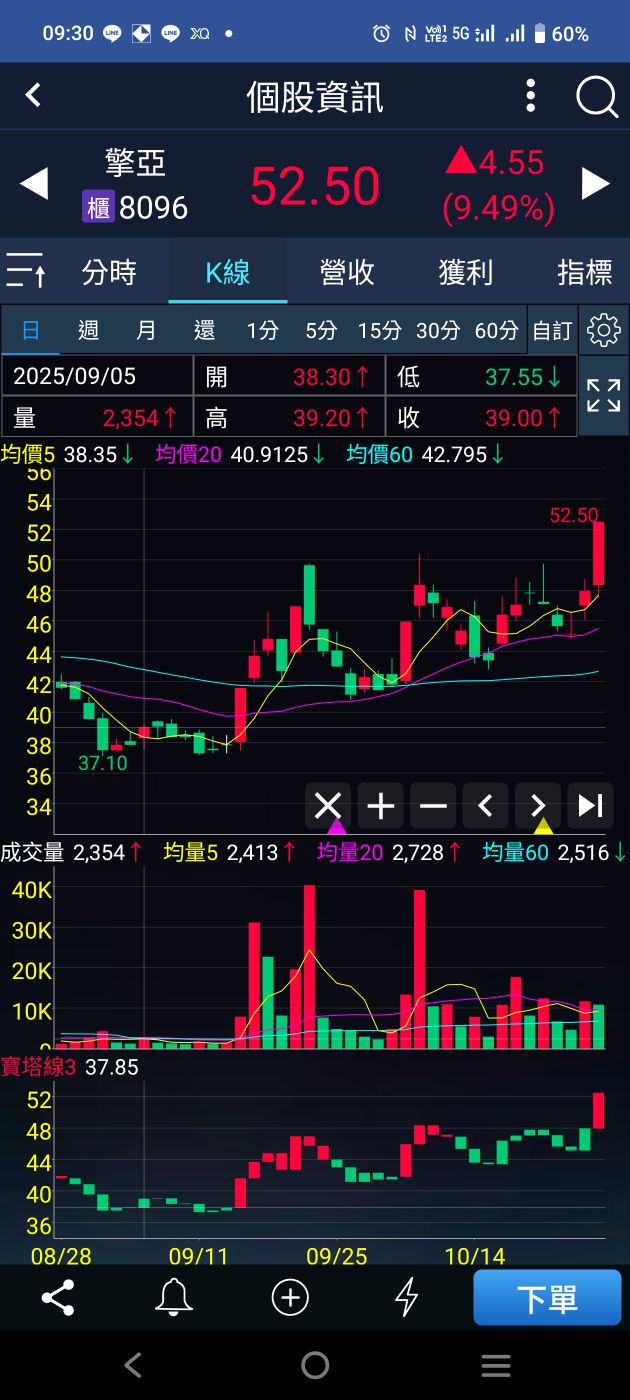The height and width of the screenshot is (1400, 630).
Task: Open chart settings gear icon
Action: 603,330
